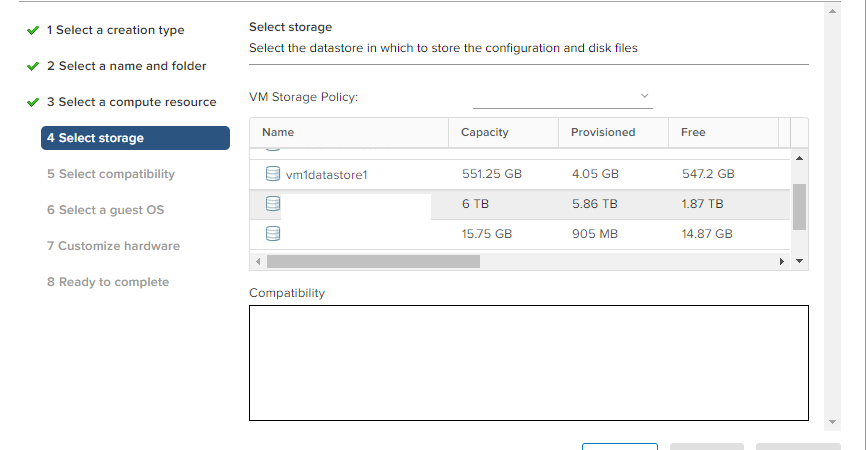Click the datastore icon in the 6 TB row
This screenshot has width=866, height=450.
pyautogui.click(x=273, y=204)
